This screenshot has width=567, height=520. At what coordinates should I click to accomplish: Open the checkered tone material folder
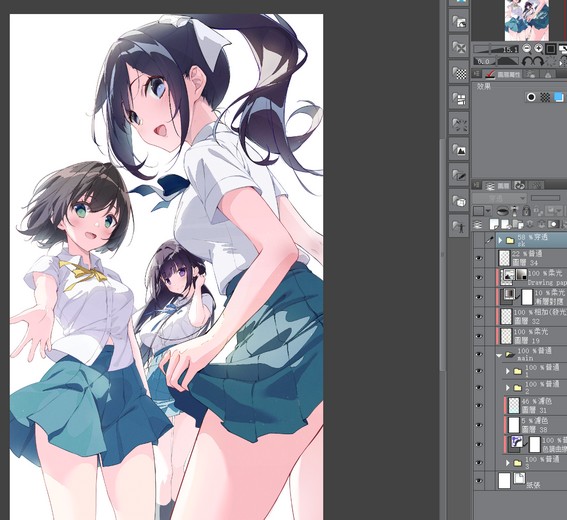coord(459,73)
